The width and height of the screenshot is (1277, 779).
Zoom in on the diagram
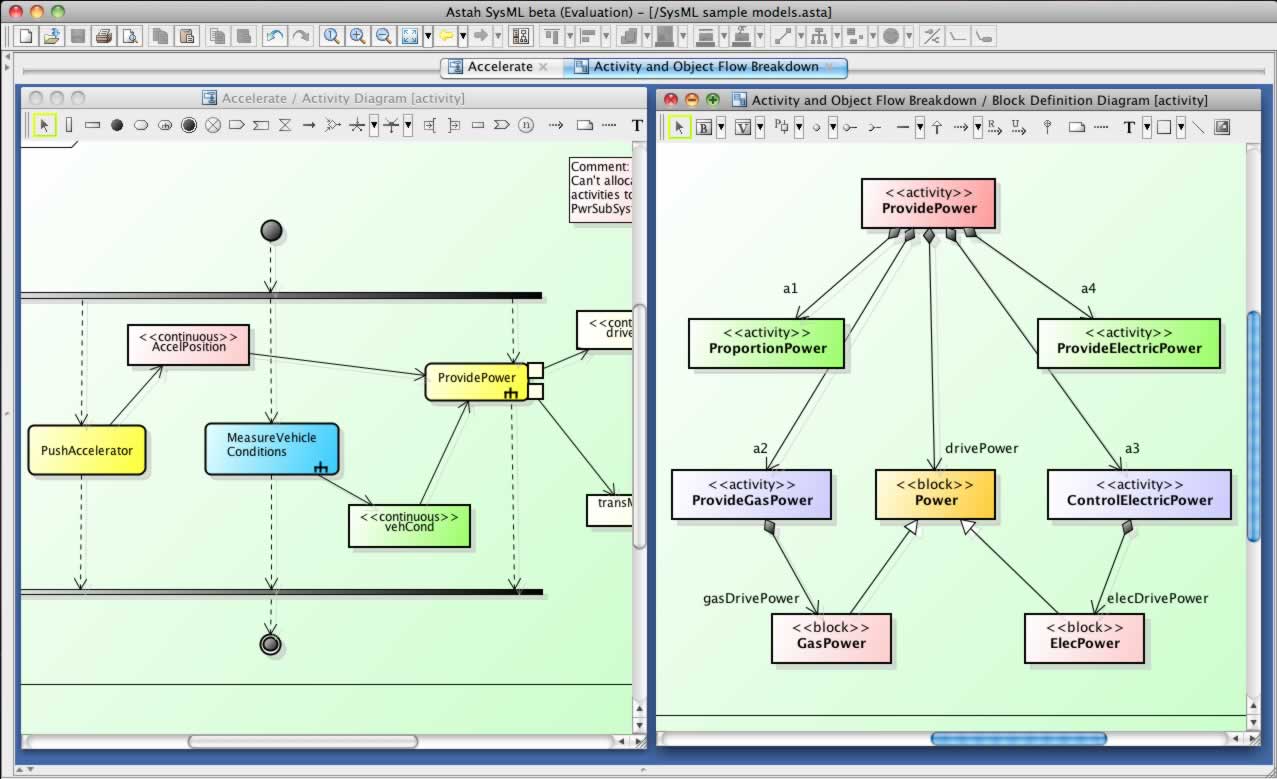(357, 37)
